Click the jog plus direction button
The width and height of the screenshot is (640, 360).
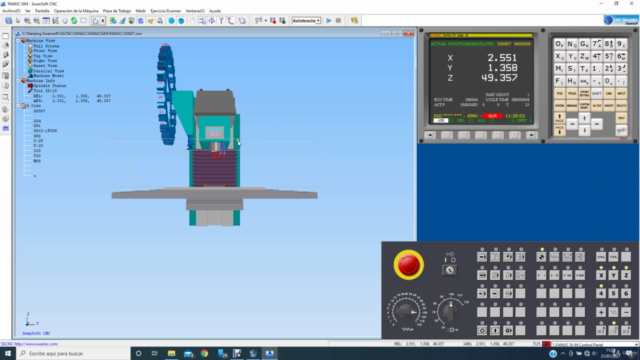tap(601, 312)
